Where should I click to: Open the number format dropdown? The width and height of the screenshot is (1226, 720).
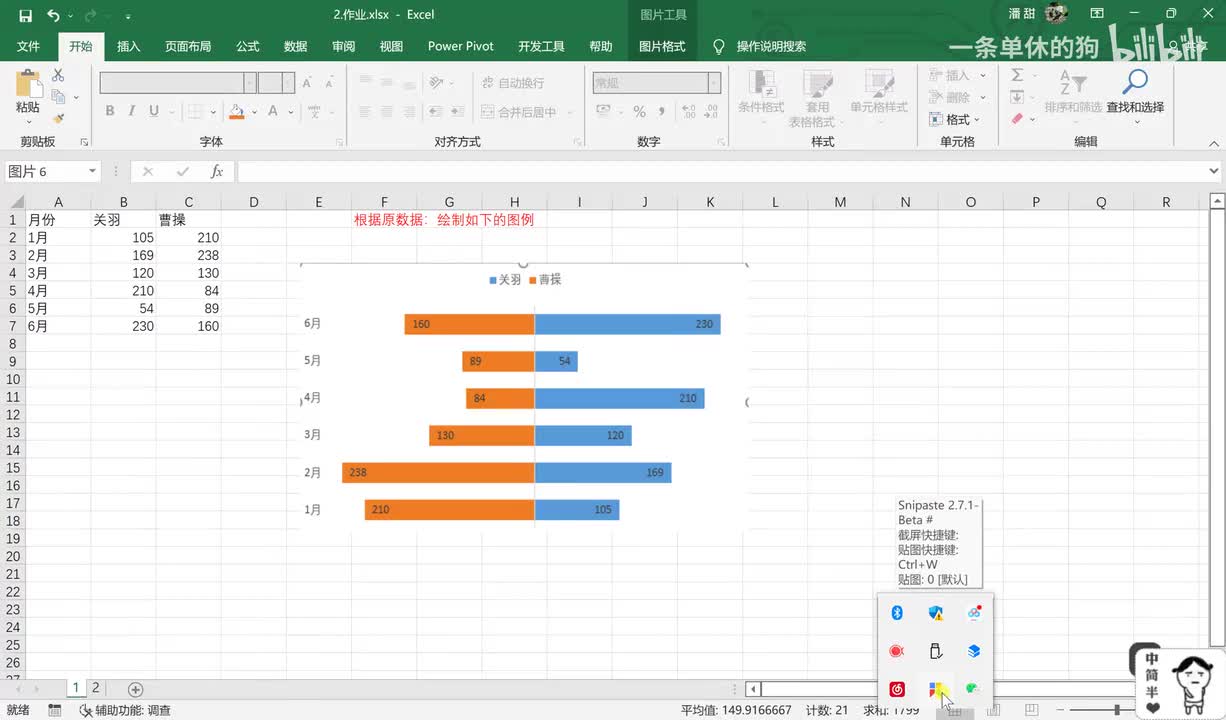pyautogui.click(x=712, y=83)
